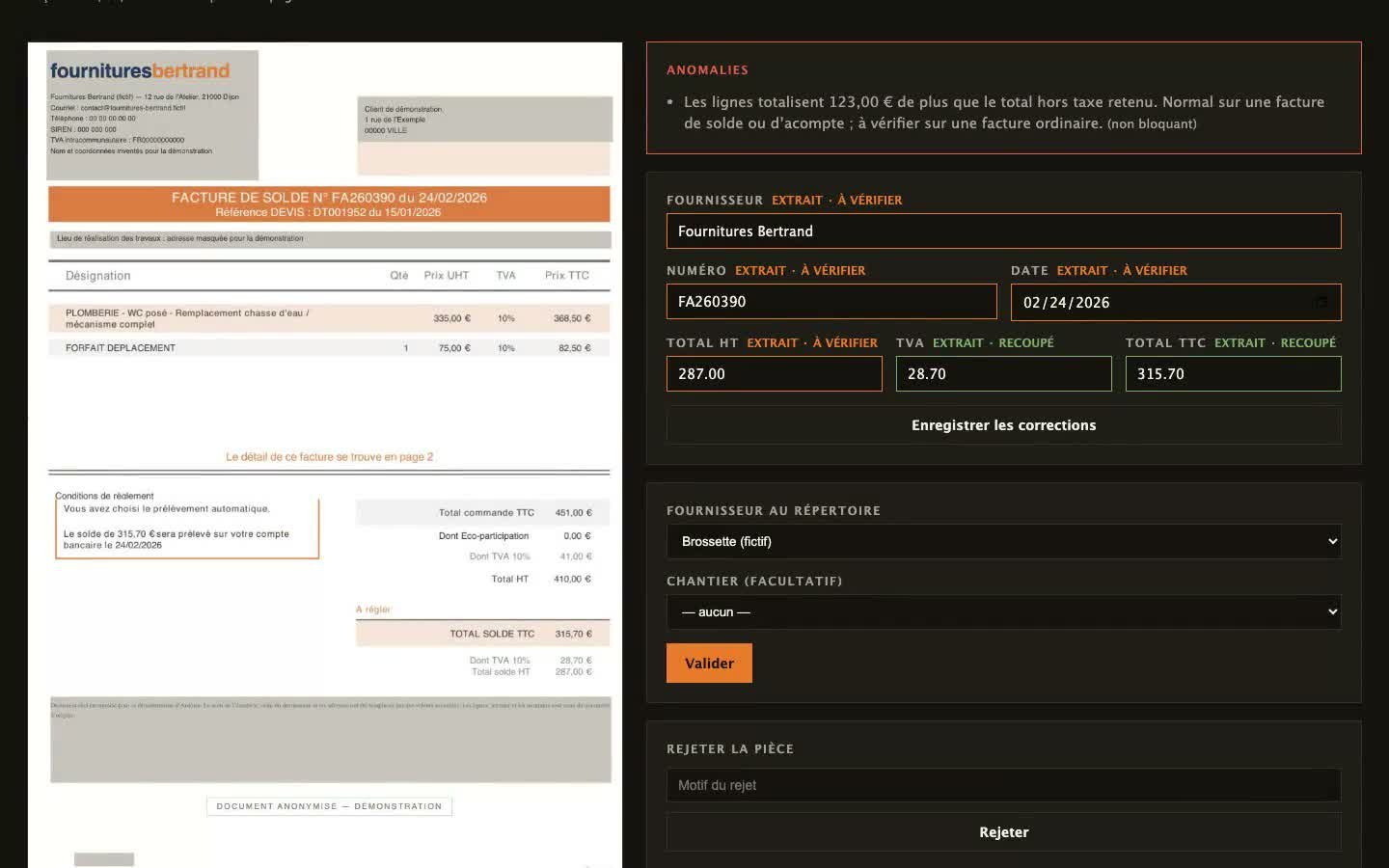The width and height of the screenshot is (1389, 868).
Task: Select the Prix UHT column header
Action: point(447,276)
